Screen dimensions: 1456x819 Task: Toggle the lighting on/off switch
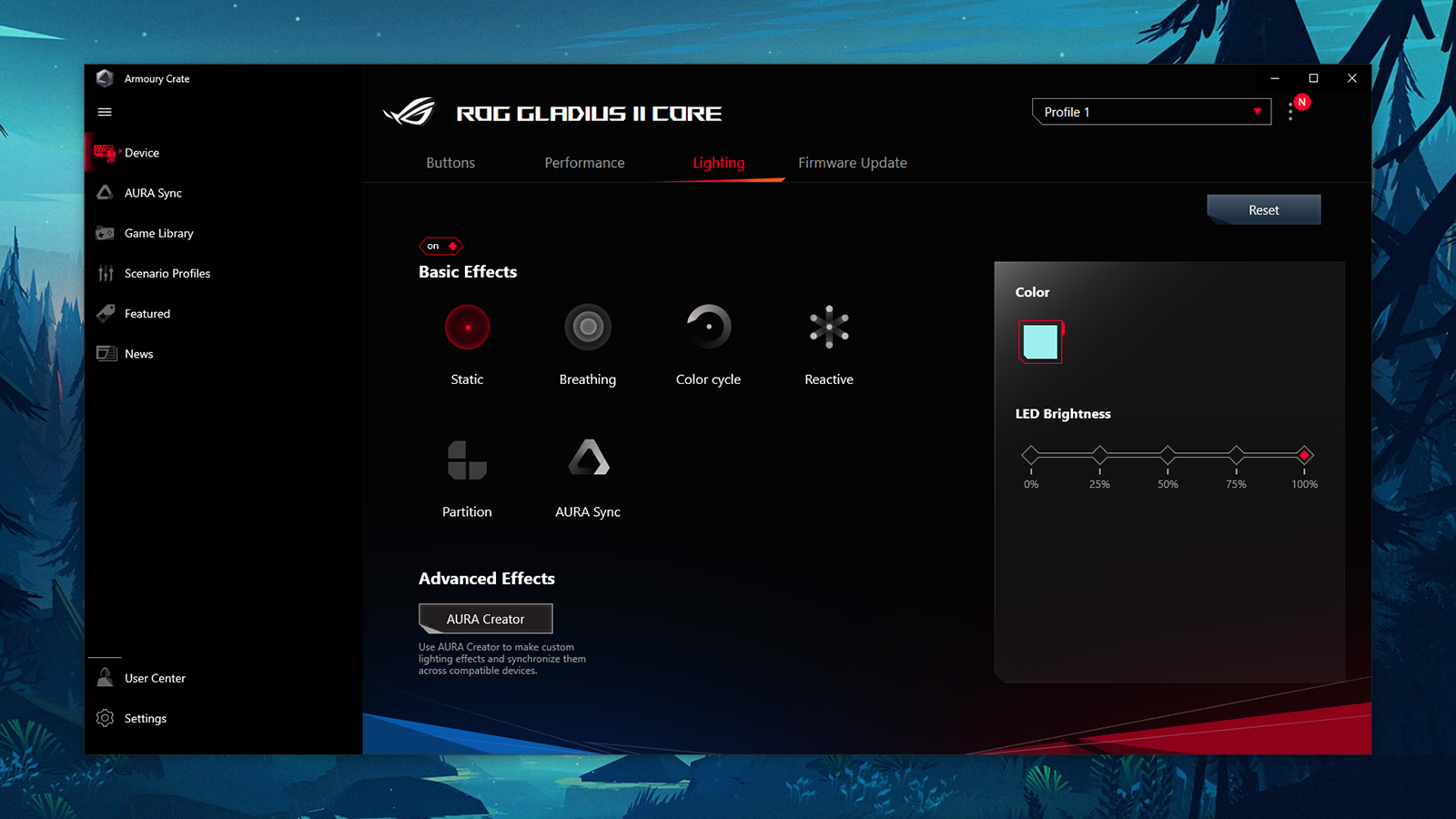point(441,246)
